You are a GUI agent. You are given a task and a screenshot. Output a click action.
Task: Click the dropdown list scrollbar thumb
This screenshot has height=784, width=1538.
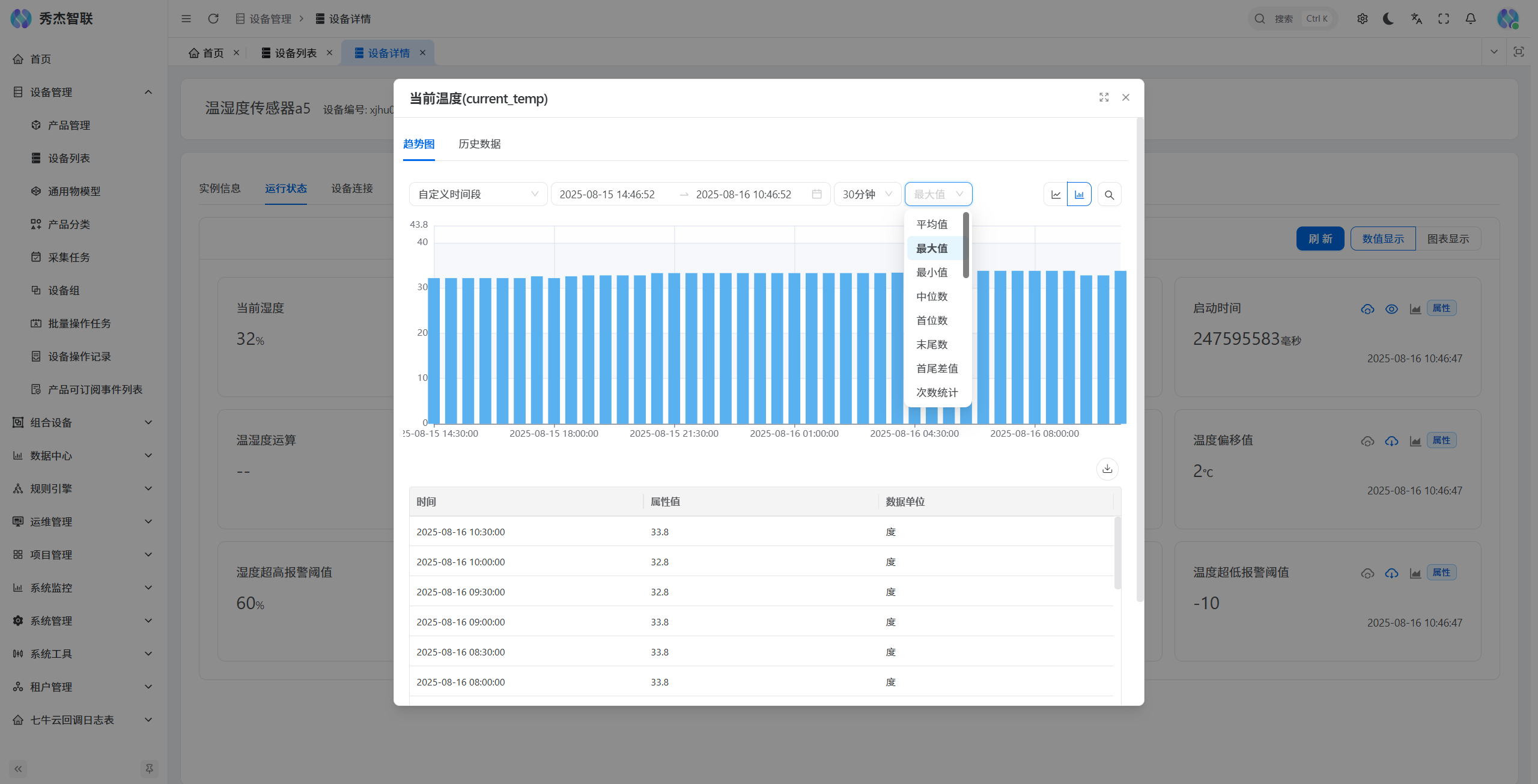[965, 245]
